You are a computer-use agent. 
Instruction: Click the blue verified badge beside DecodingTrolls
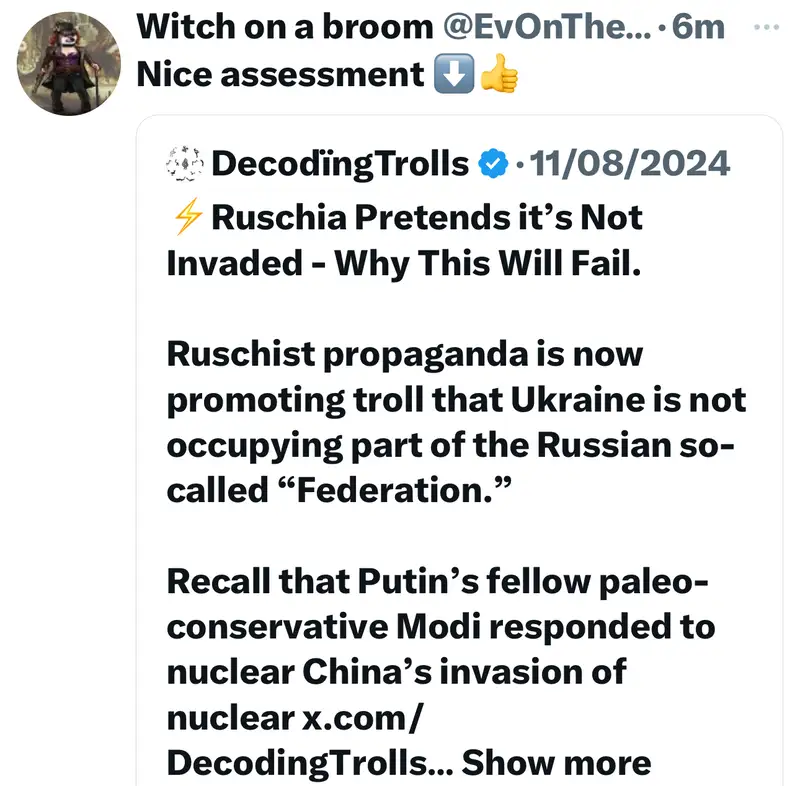494,162
